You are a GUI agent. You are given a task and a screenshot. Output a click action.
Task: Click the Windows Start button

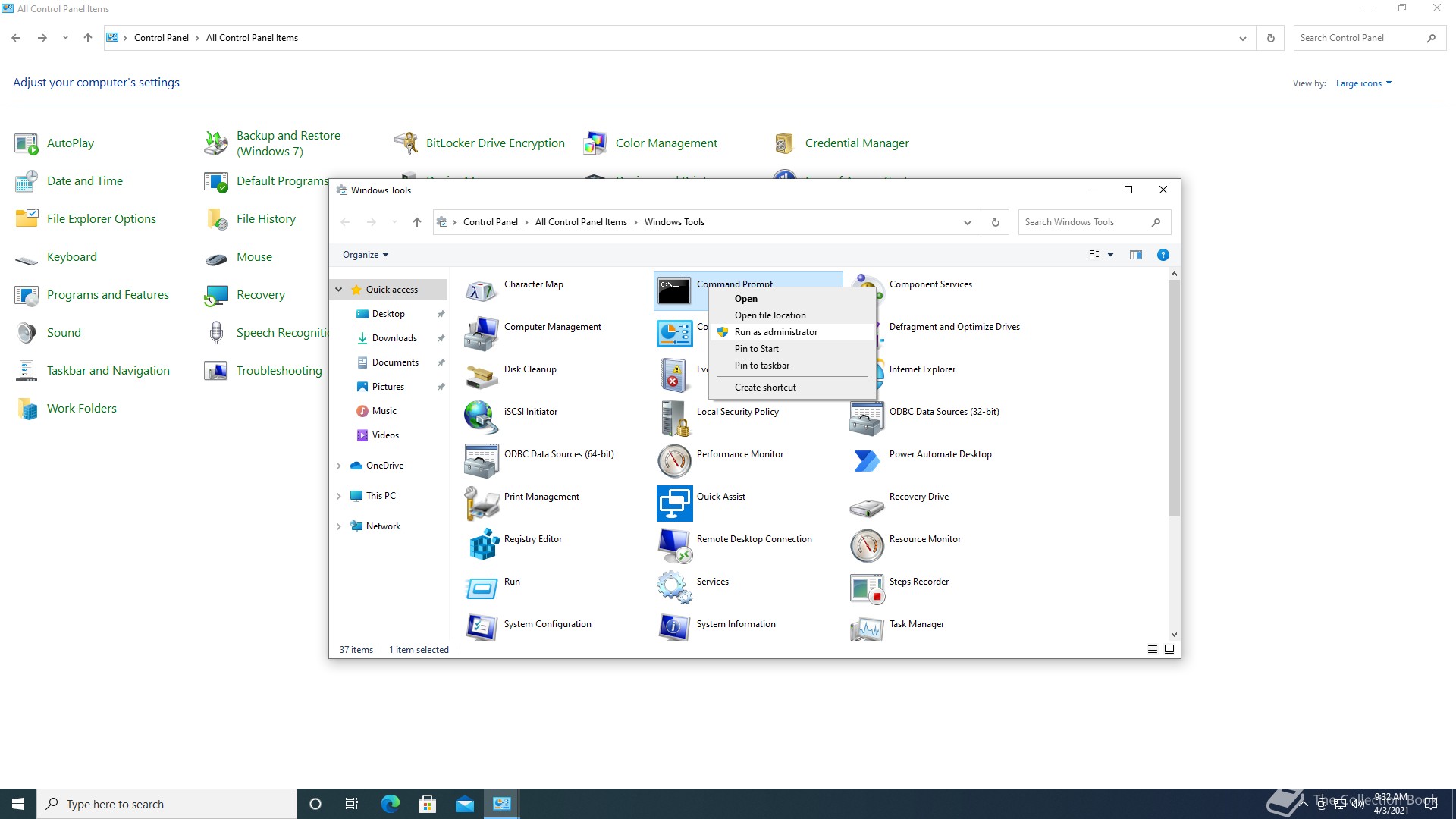click(x=18, y=804)
